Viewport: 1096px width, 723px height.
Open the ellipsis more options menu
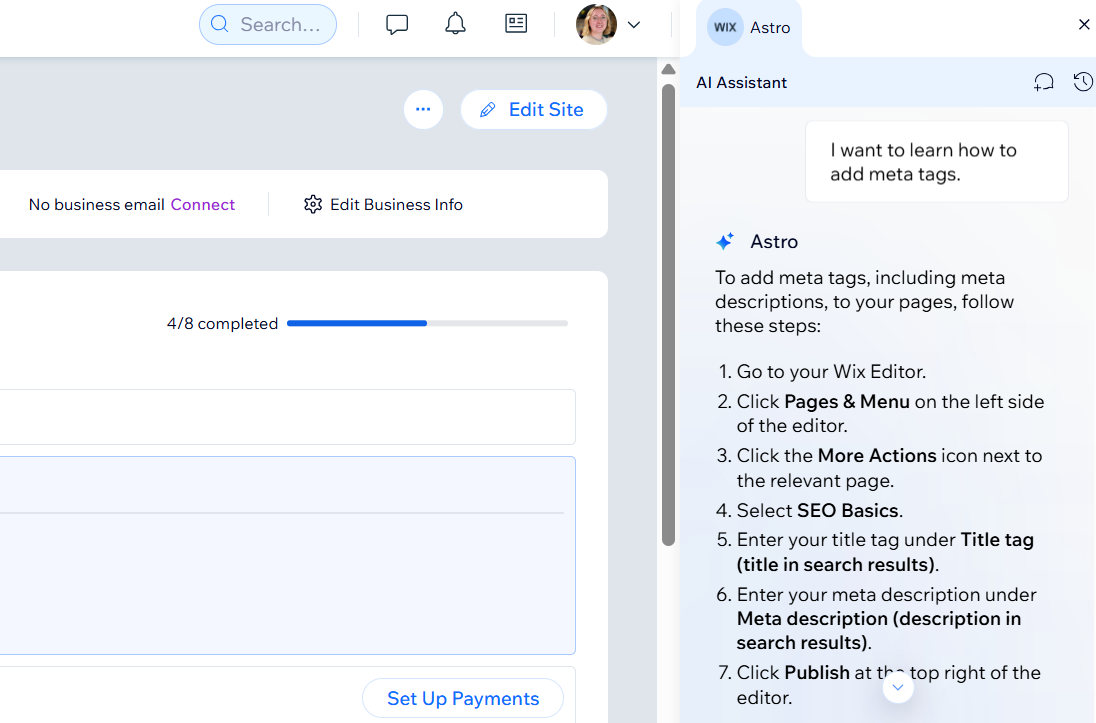point(423,109)
